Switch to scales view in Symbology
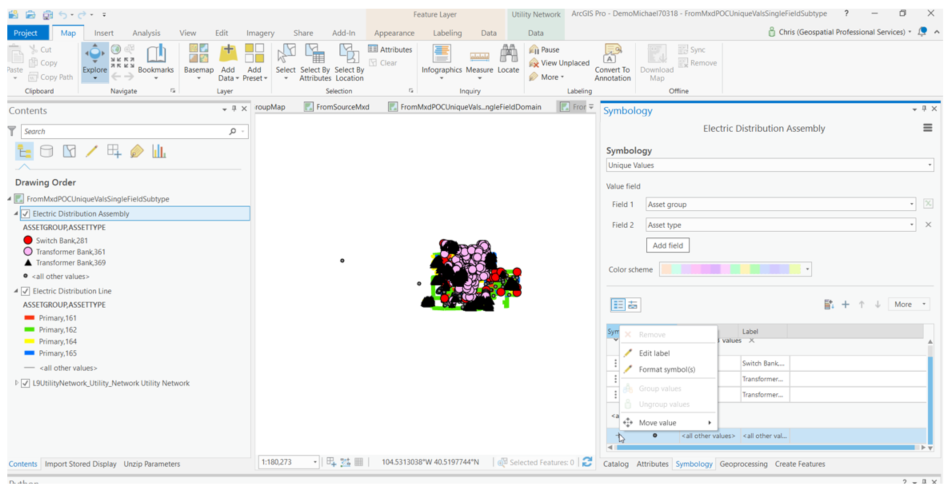This screenshot has width=950, height=489. [x=634, y=305]
